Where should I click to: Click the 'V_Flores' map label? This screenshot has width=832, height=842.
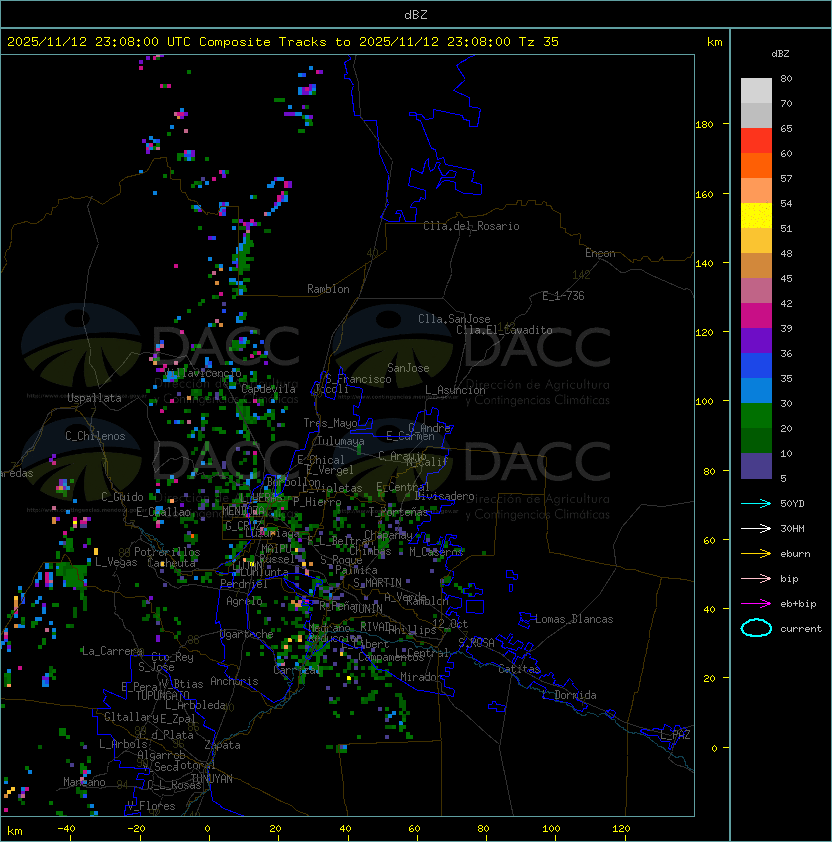coord(151,806)
